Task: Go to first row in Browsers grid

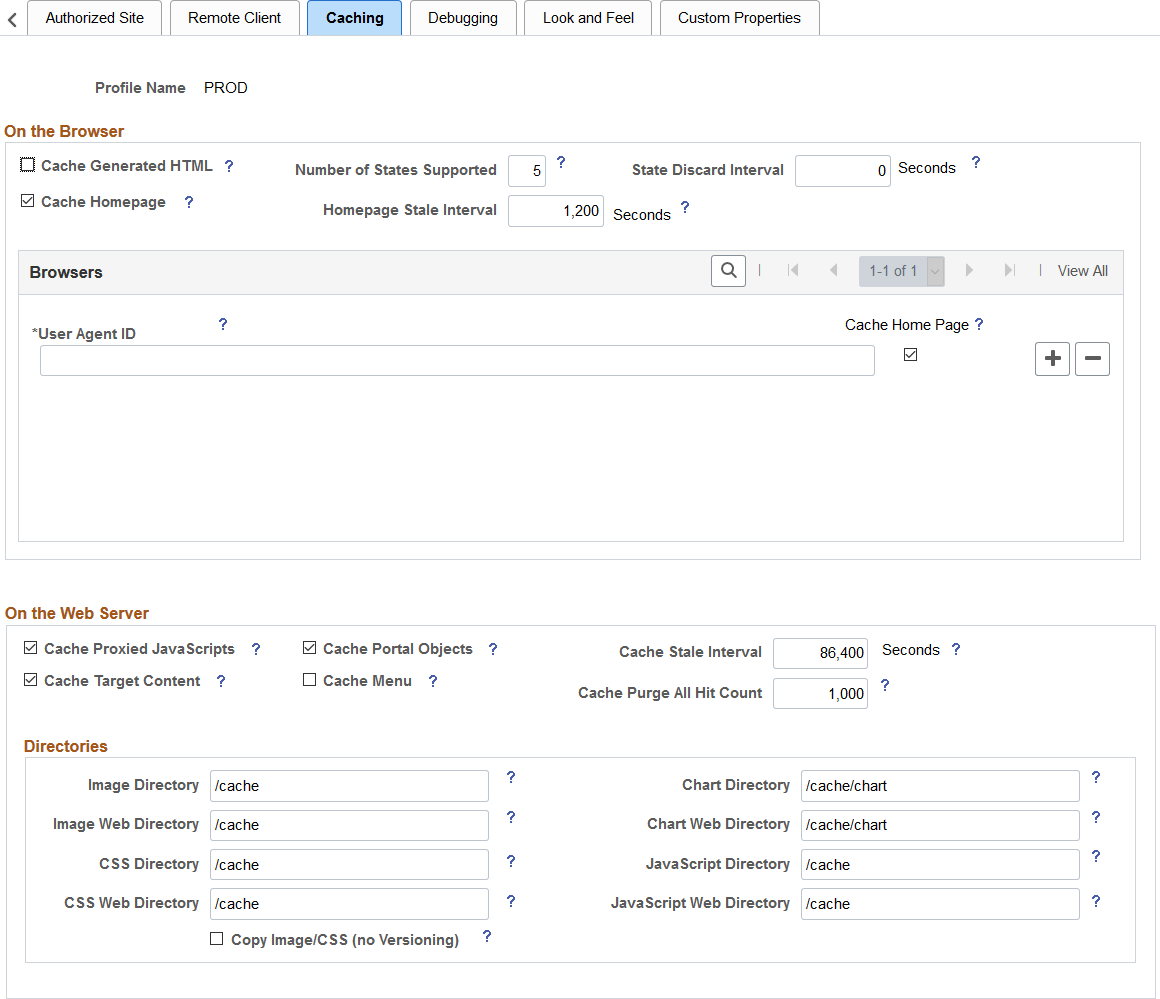Action: [793, 271]
